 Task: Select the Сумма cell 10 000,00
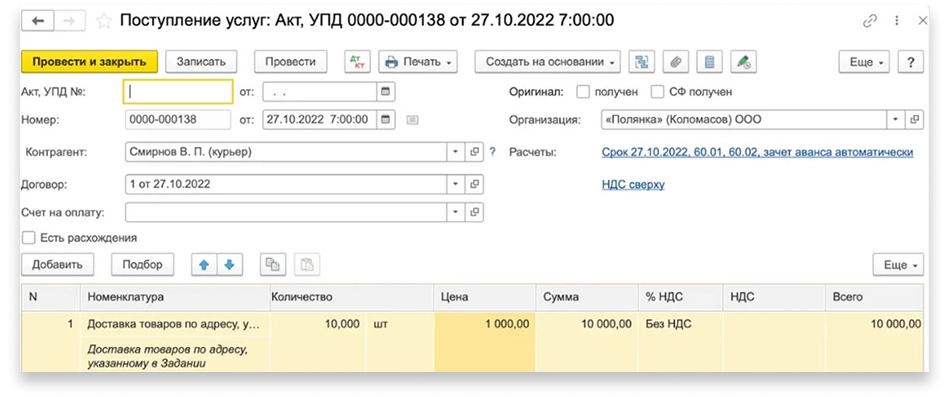pos(587,324)
